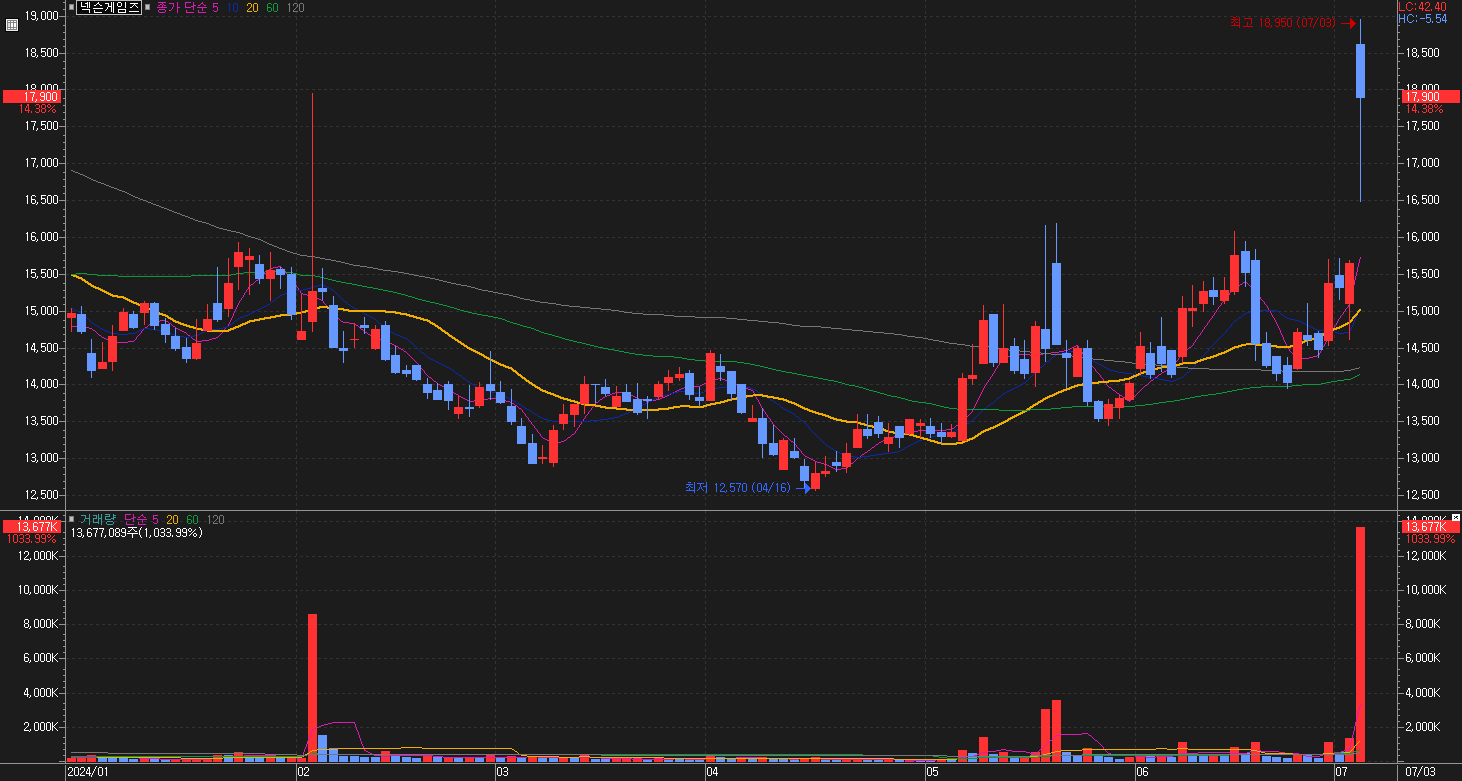1462x781 pixels.
Task: Click the 13,677,089주(1,033.99%) volume readout
Action: pyautogui.click(x=137, y=533)
